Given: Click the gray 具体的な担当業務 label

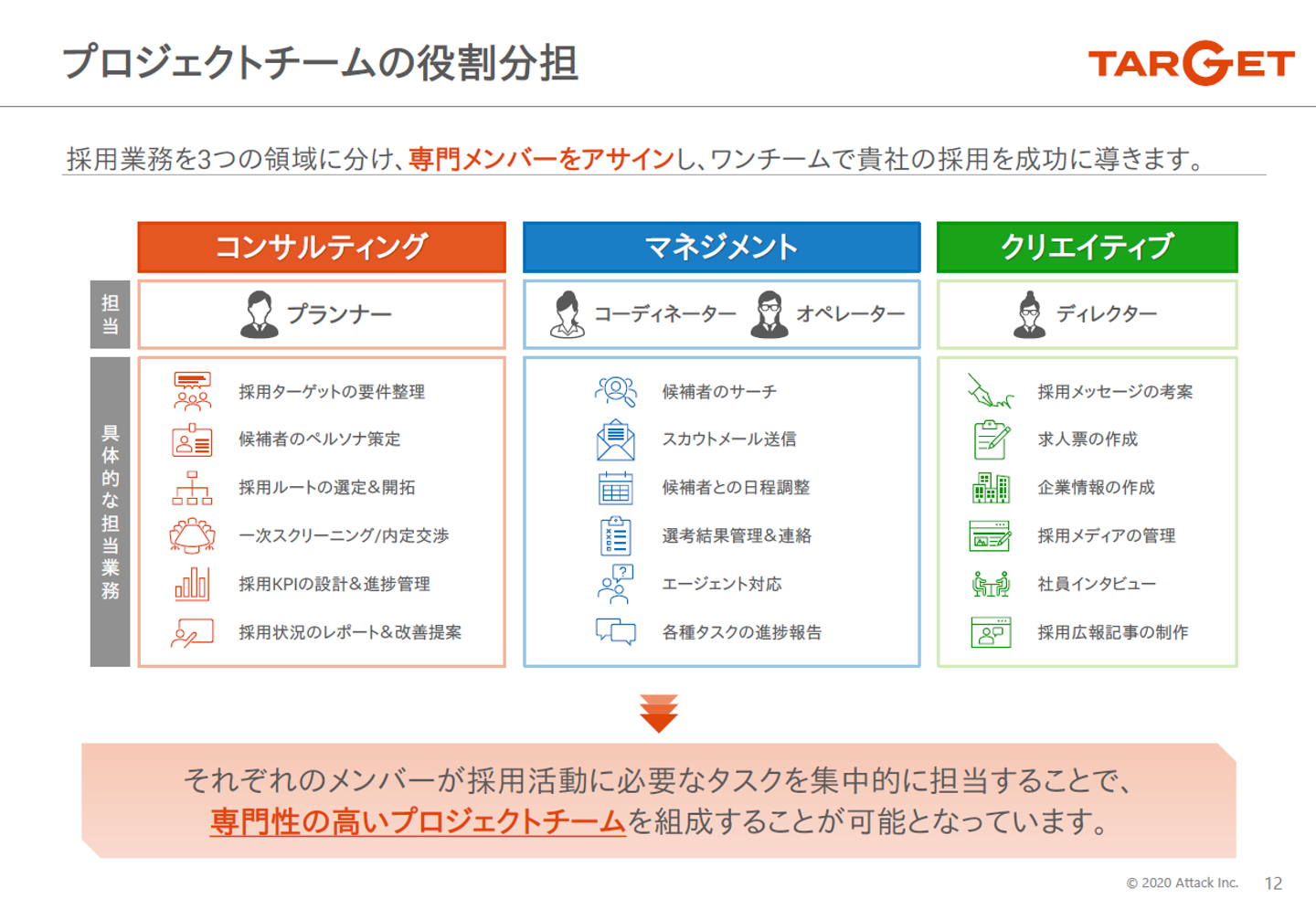Looking at the screenshot, I should coord(110,512).
